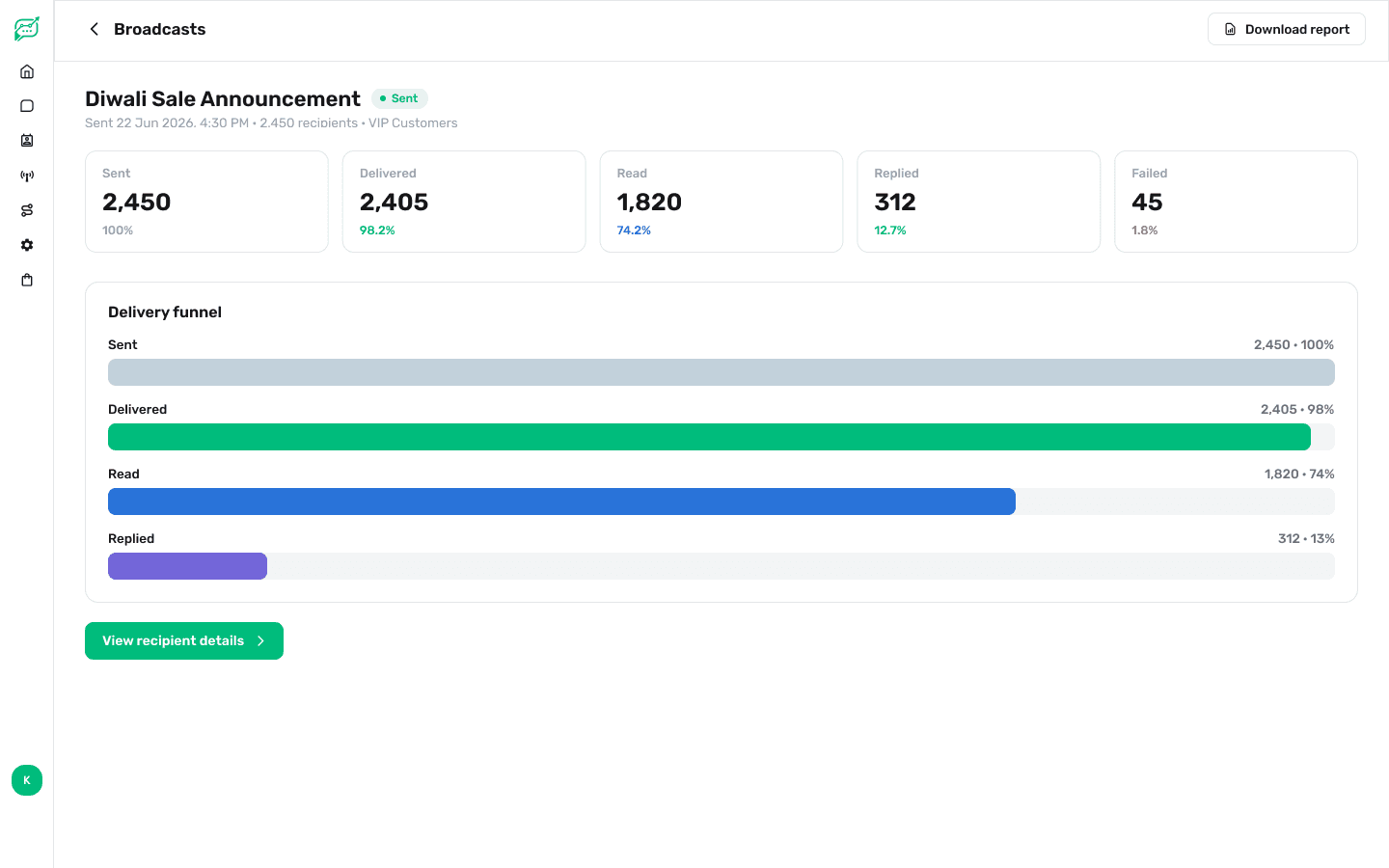The height and width of the screenshot is (868, 1389).
Task: Open the broadcast antenna sidebar icon
Action: click(27, 176)
